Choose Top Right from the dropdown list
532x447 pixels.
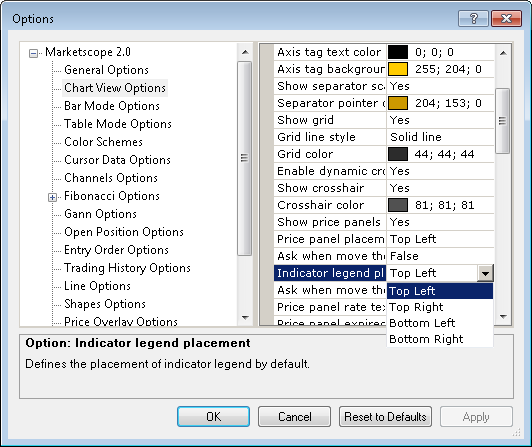click(440, 307)
